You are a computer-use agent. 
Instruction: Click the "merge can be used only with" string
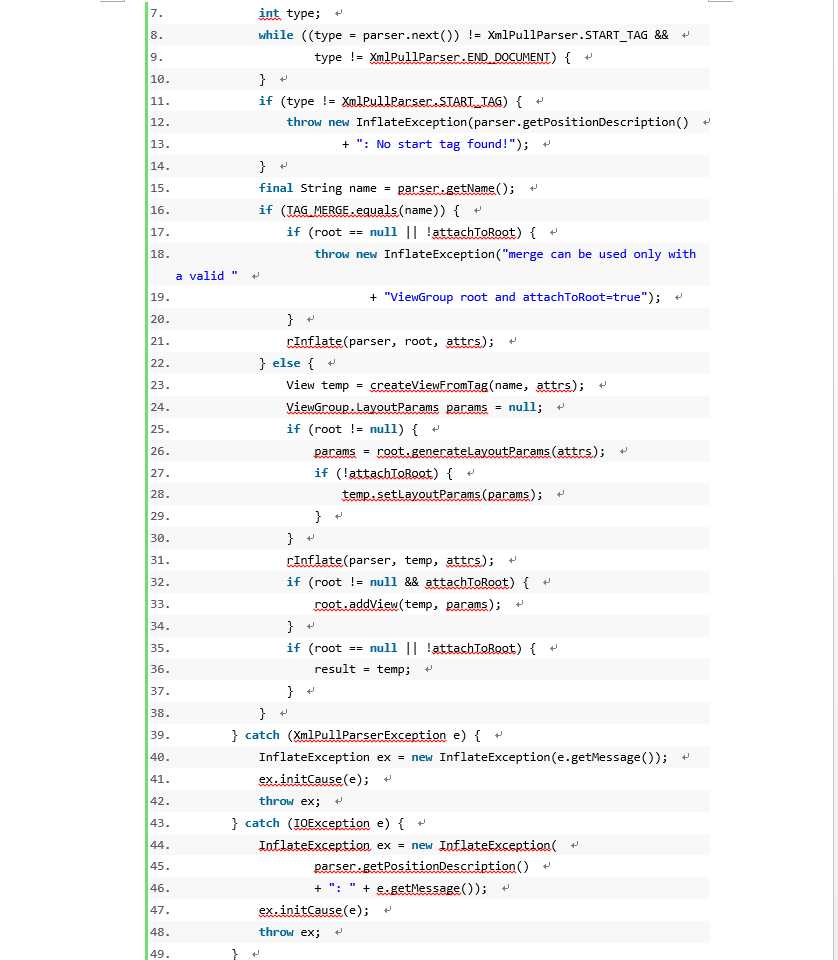point(599,254)
